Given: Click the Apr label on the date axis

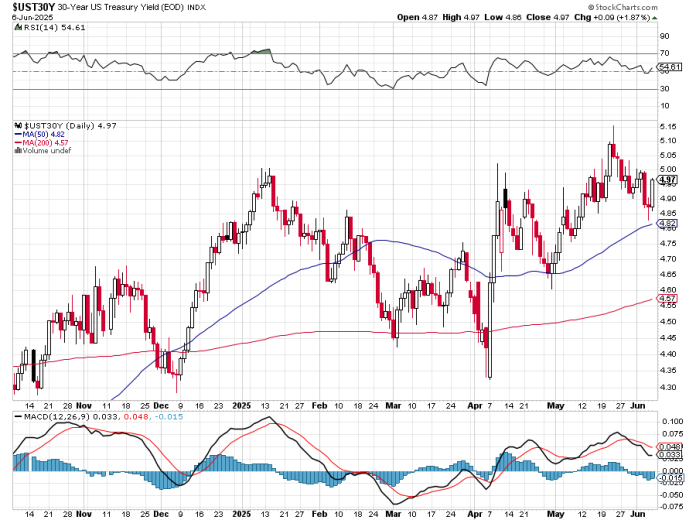Looking at the screenshot, I should pos(476,407).
